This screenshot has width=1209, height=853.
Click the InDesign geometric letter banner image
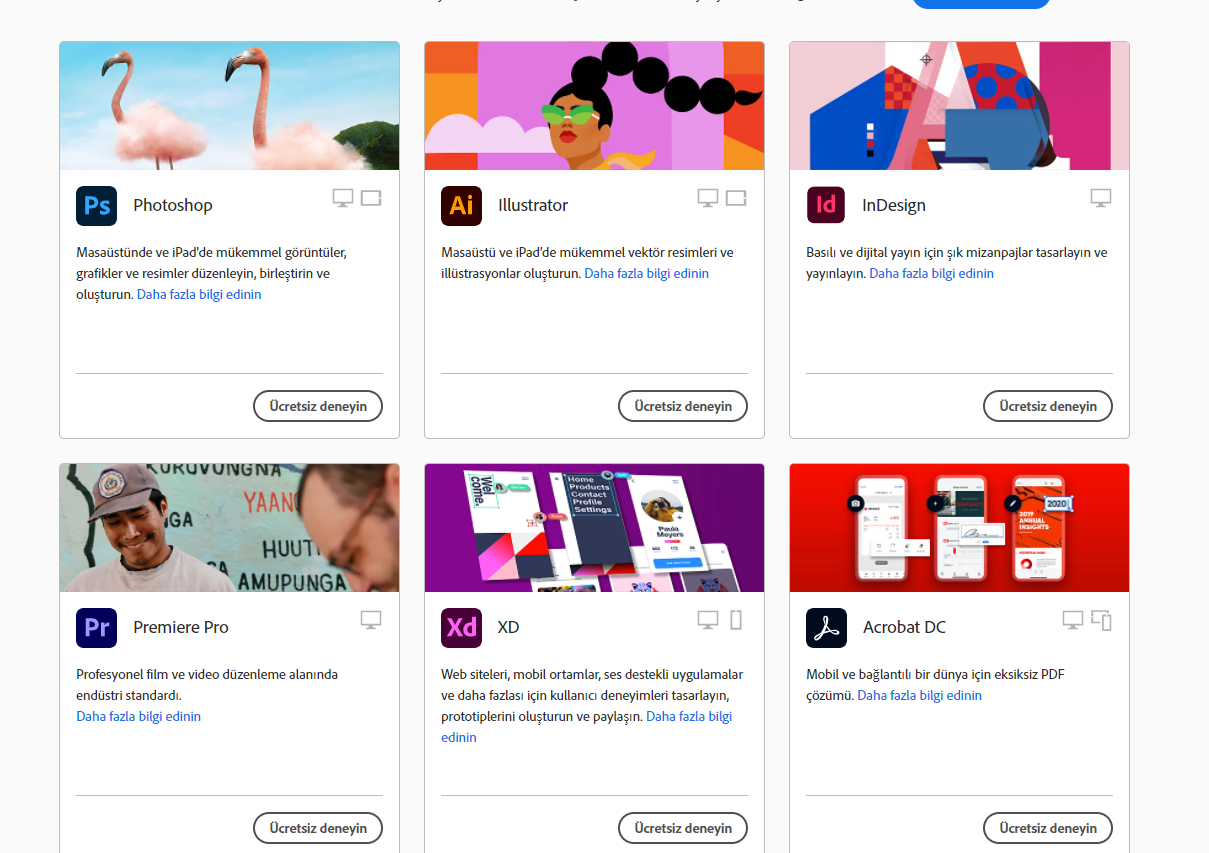[x=959, y=106]
